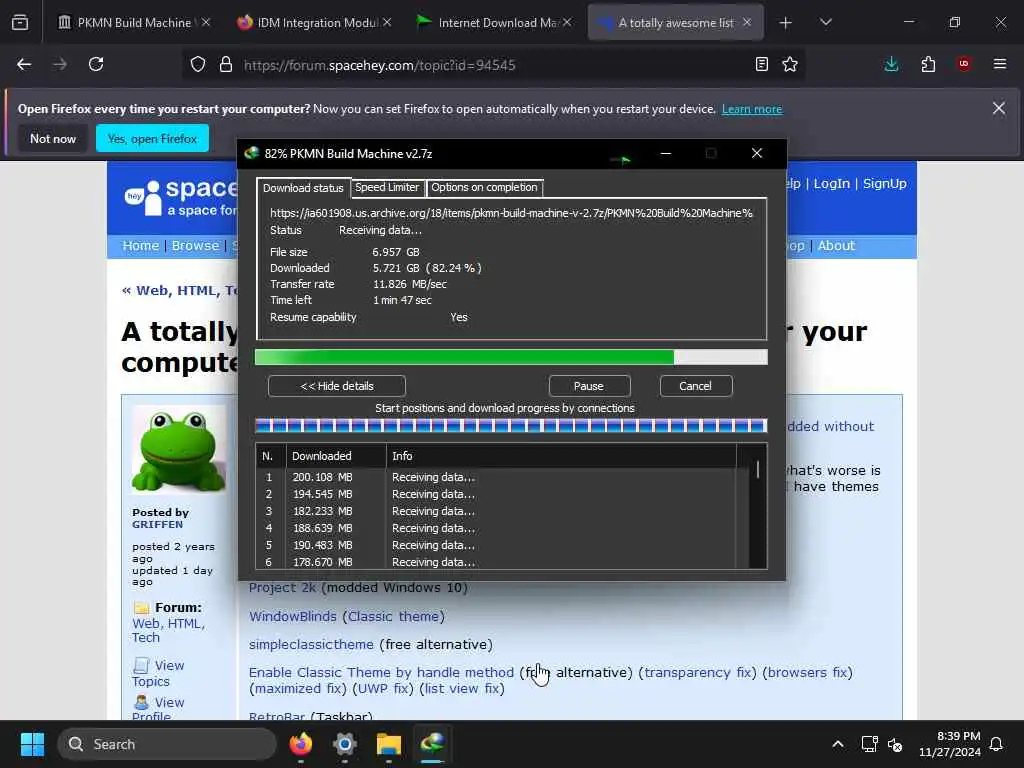The width and height of the screenshot is (1024, 768).
Task: Click the Not now button
Action: [x=53, y=138]
